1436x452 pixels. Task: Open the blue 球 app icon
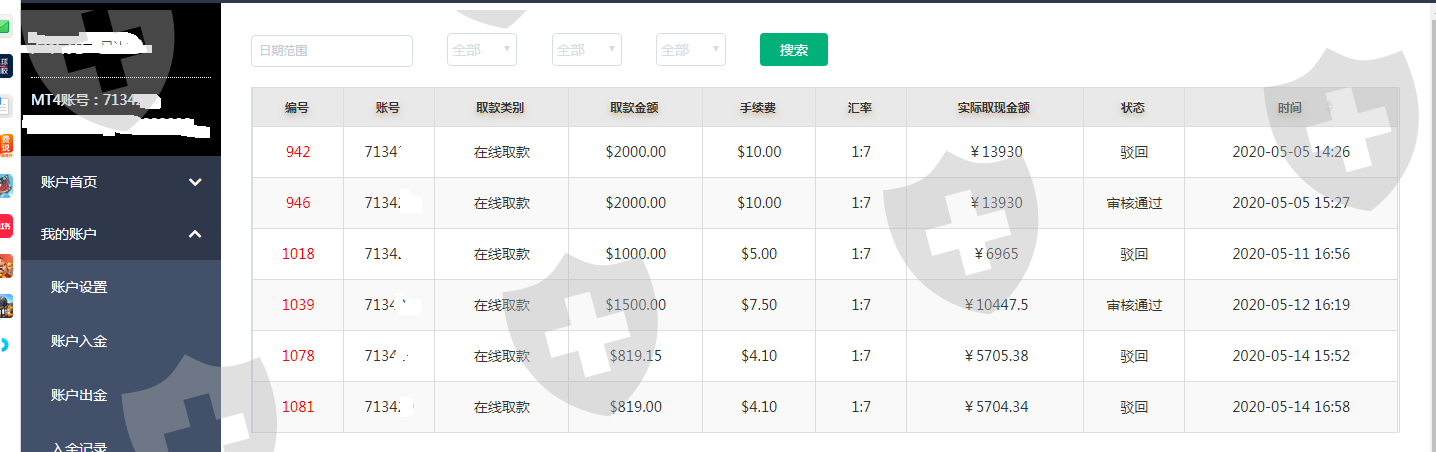point(5,66)
